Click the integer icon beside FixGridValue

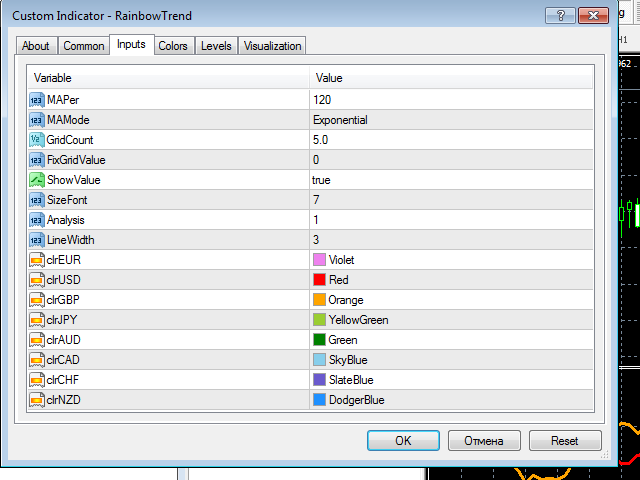click(x=36, y=160)
